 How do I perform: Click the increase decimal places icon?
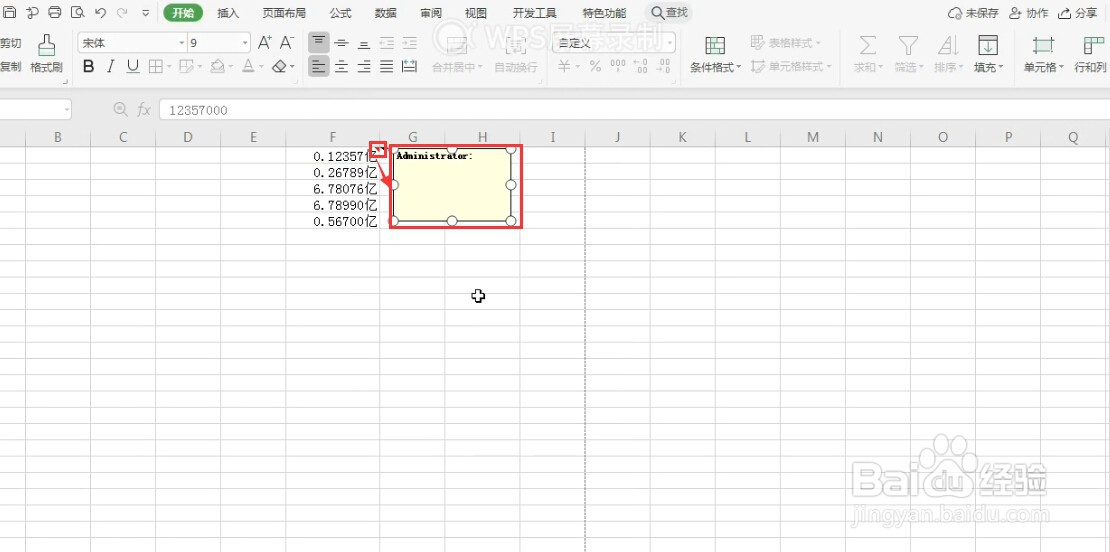641,67
